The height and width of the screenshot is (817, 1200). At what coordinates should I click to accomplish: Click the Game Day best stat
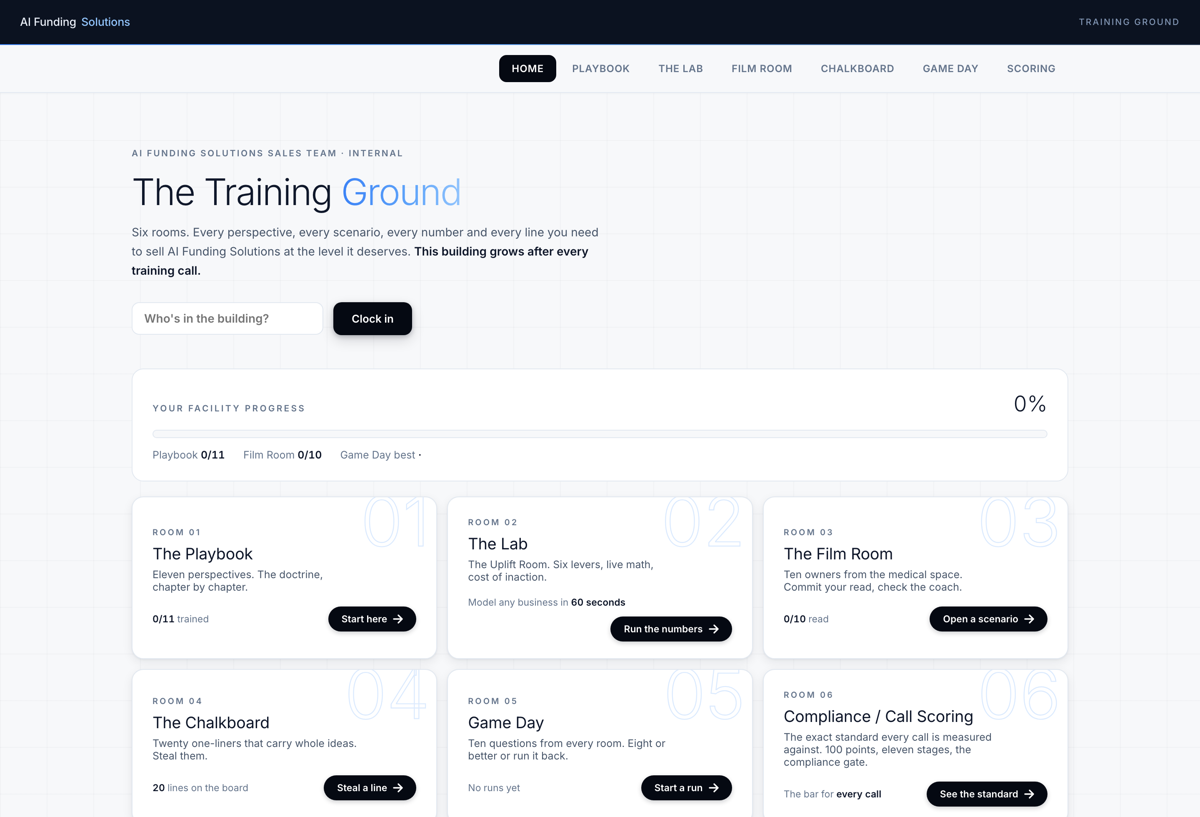tap(381, 455)
